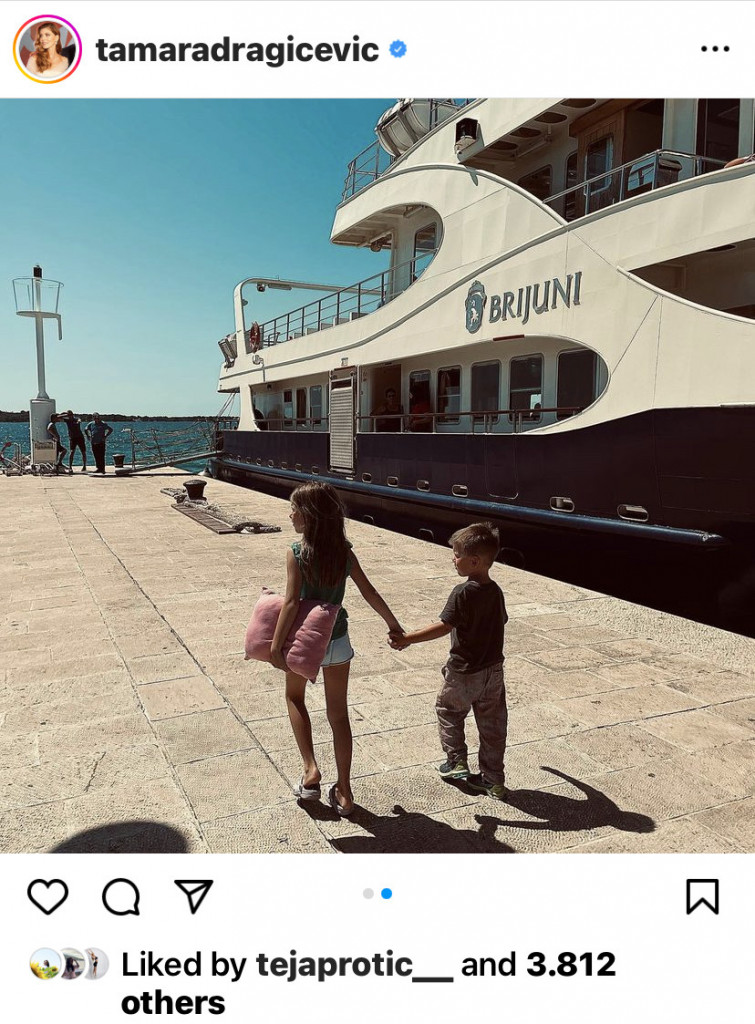Open the three-dot more options menu
The image size is (755, 1024).
[x=715, y=48]
